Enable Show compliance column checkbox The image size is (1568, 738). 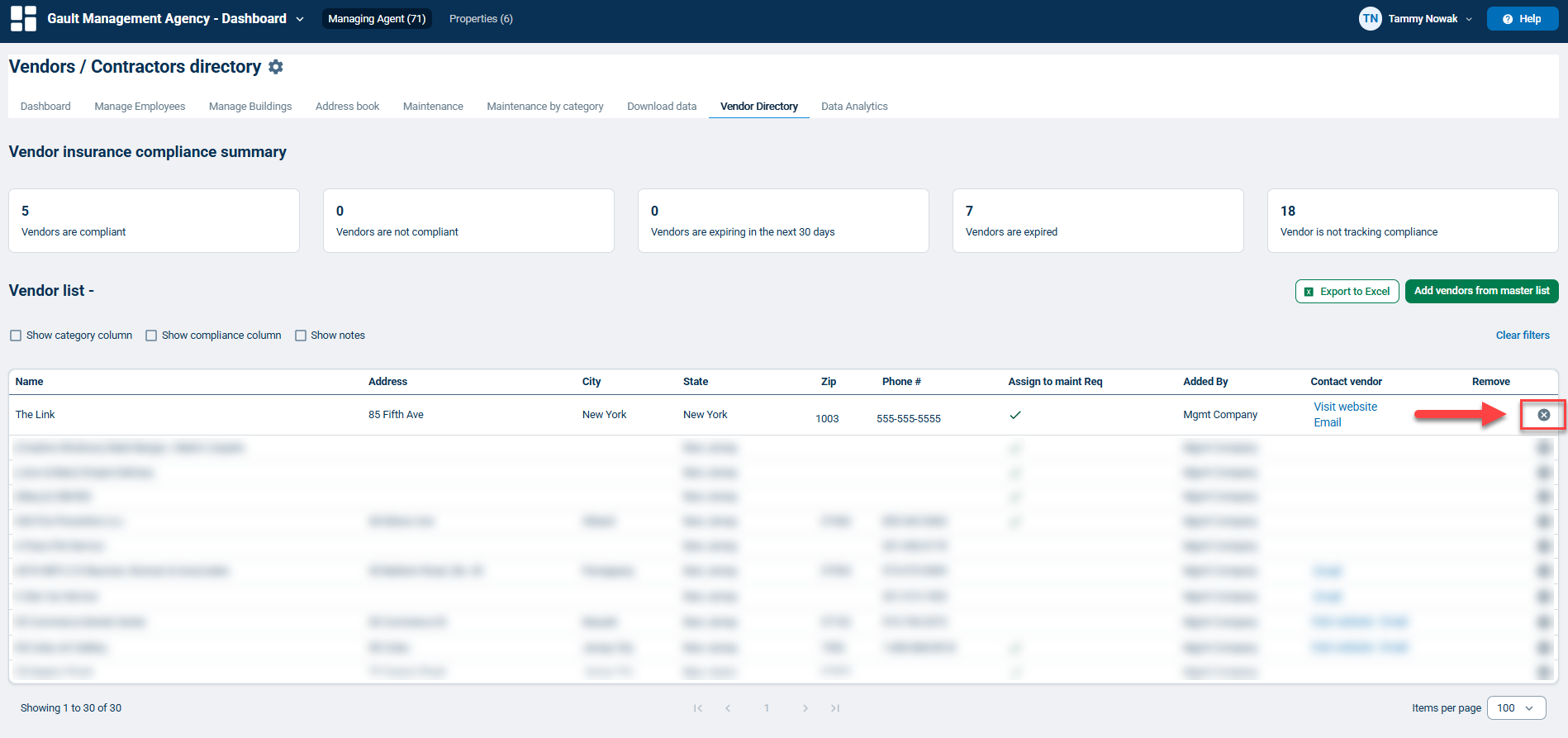coord(151,336)
